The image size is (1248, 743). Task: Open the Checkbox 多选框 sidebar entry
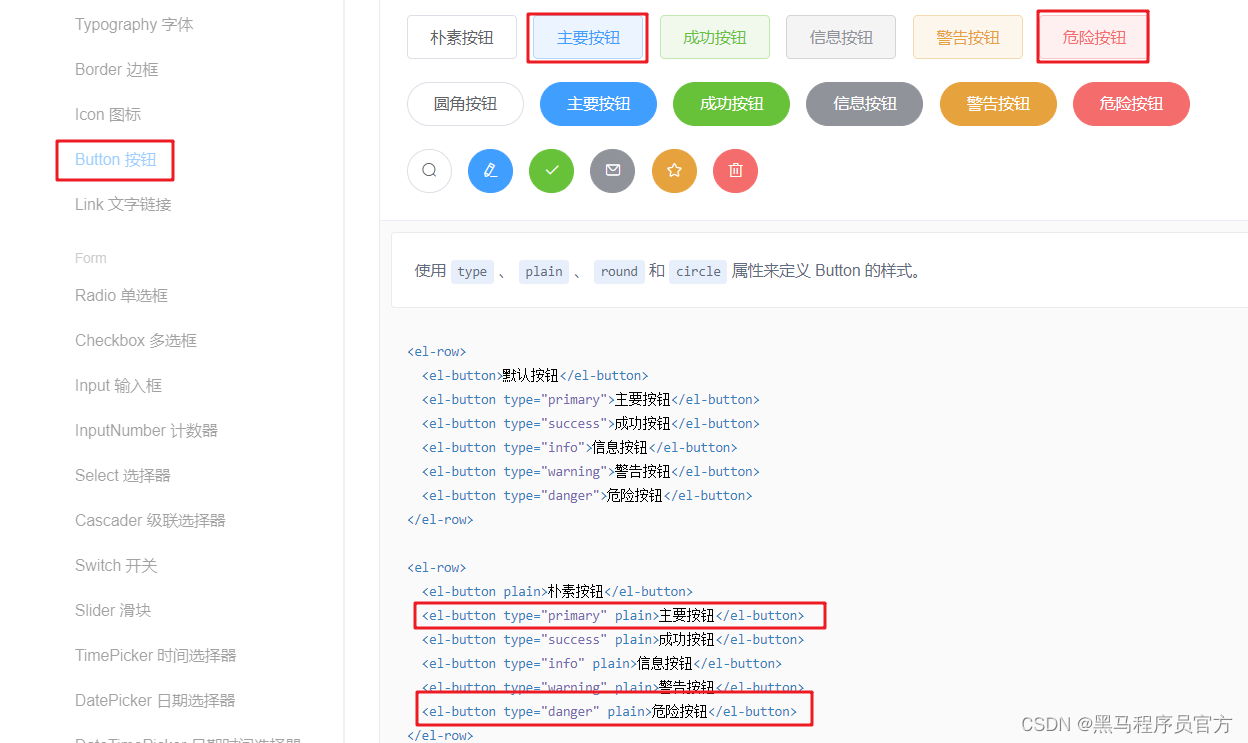tap(135, 340)
